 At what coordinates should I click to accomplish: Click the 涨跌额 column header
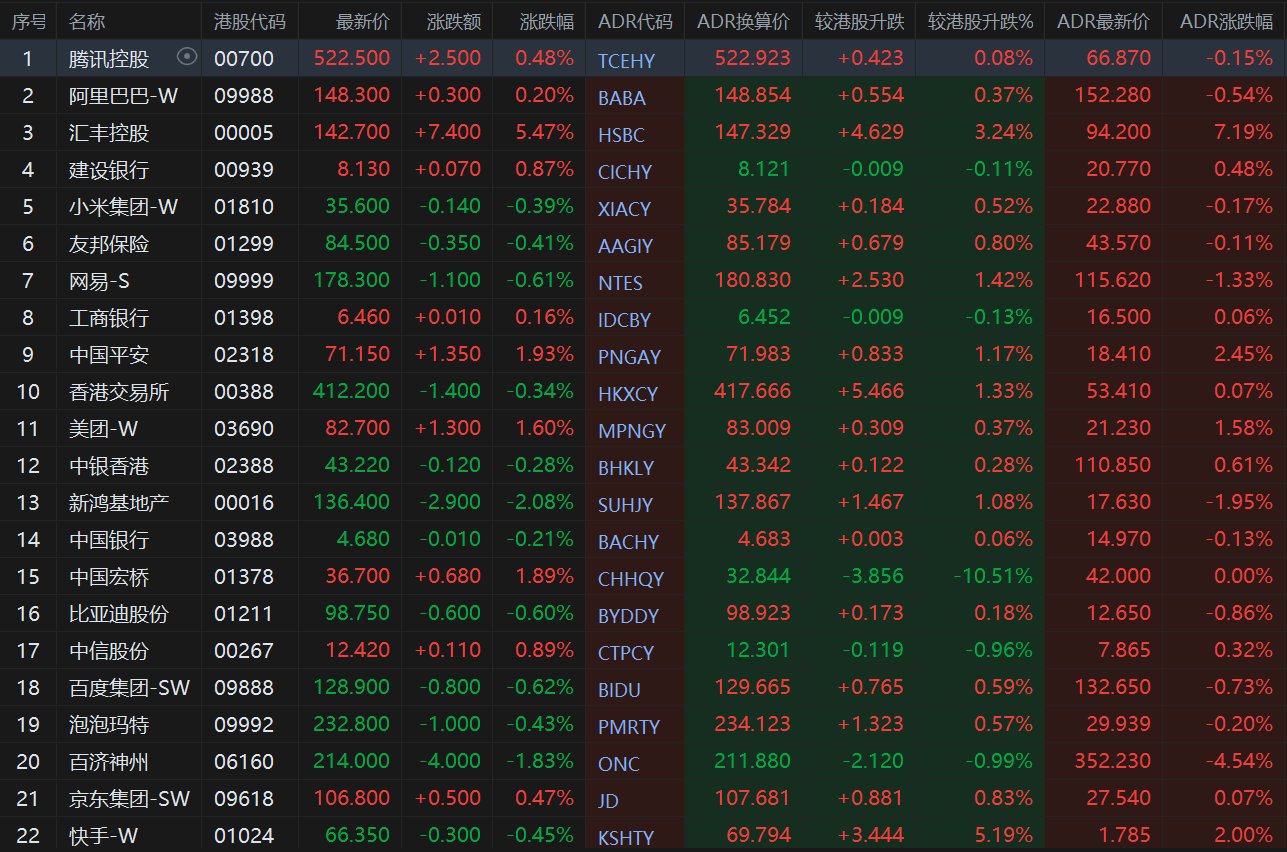click(x=454, y=21)
